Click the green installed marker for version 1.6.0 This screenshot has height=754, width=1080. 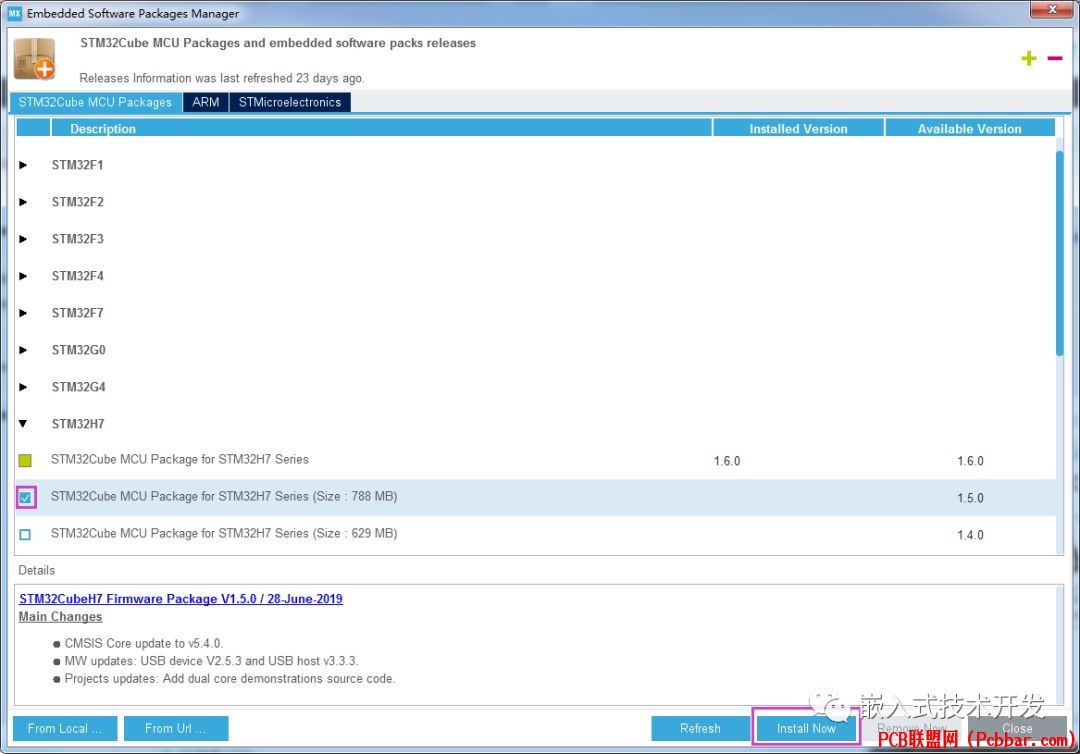25,461
